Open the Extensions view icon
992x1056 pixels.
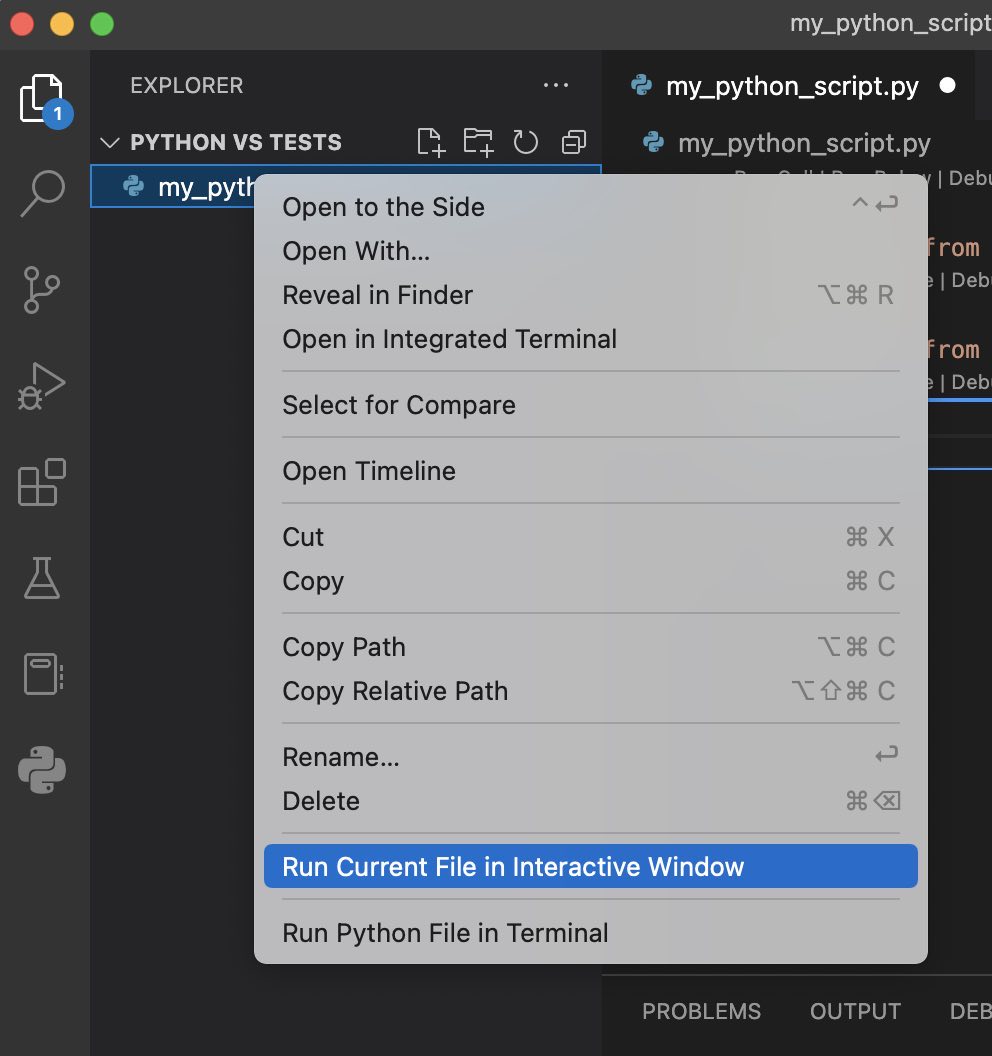42,482
